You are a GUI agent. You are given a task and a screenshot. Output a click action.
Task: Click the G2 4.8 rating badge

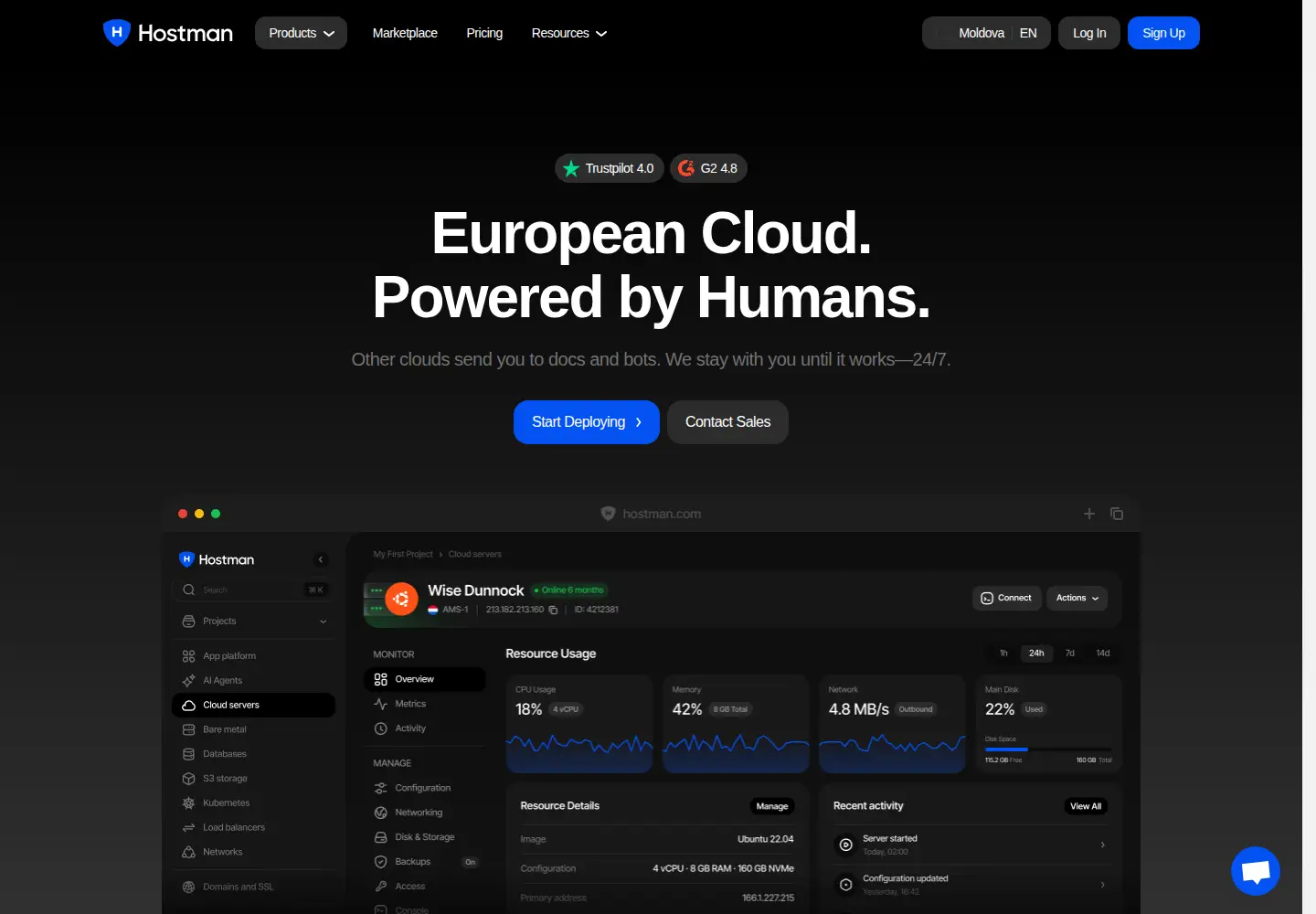click(x=708, y=168)
